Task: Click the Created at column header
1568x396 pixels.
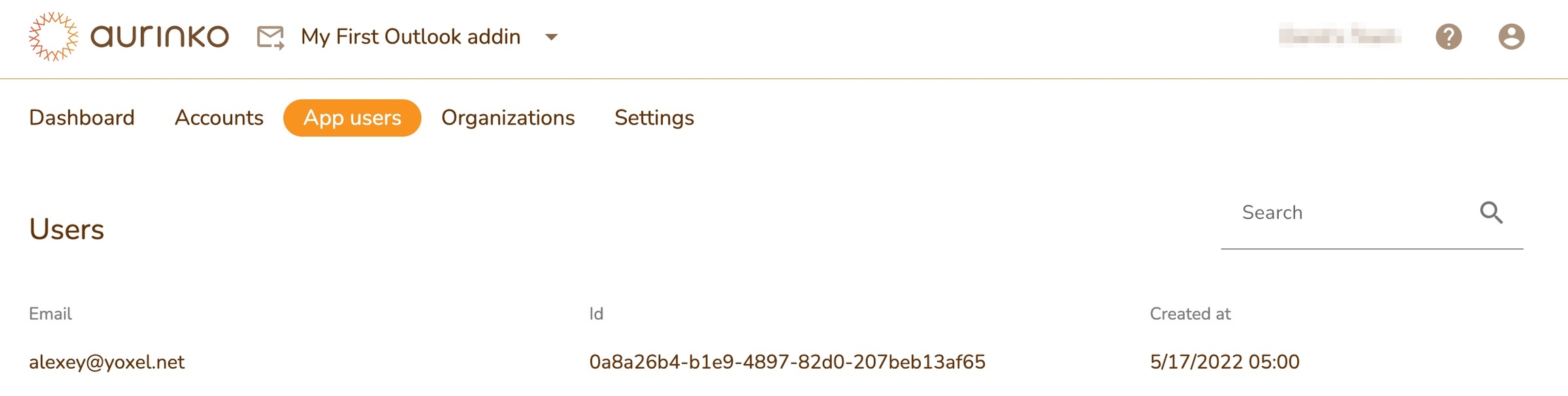Action: click(1190, 314)
